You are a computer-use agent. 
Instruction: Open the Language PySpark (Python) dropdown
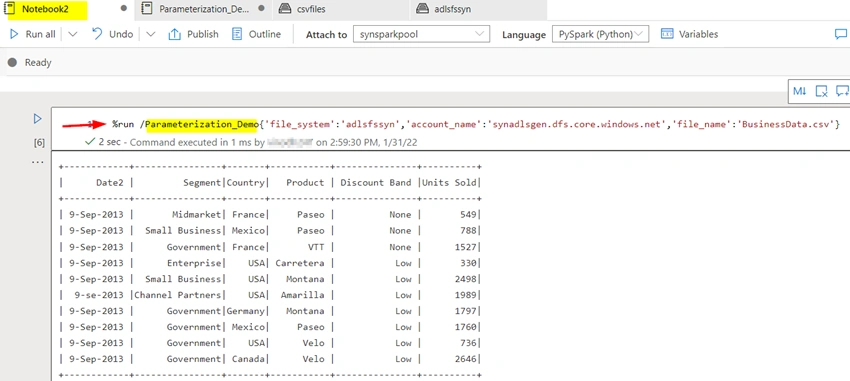tap(600, 34)
